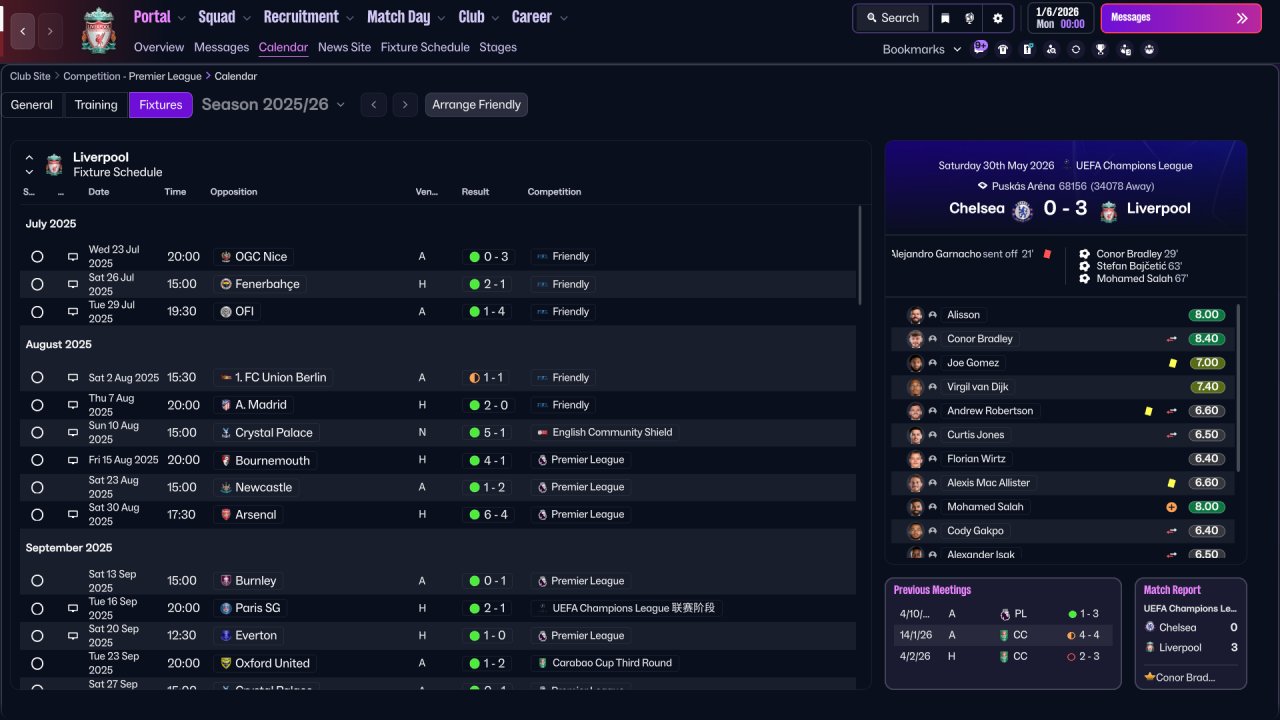
Task: Click the circular arrows bookmark icon
Action: [1075, 49]
